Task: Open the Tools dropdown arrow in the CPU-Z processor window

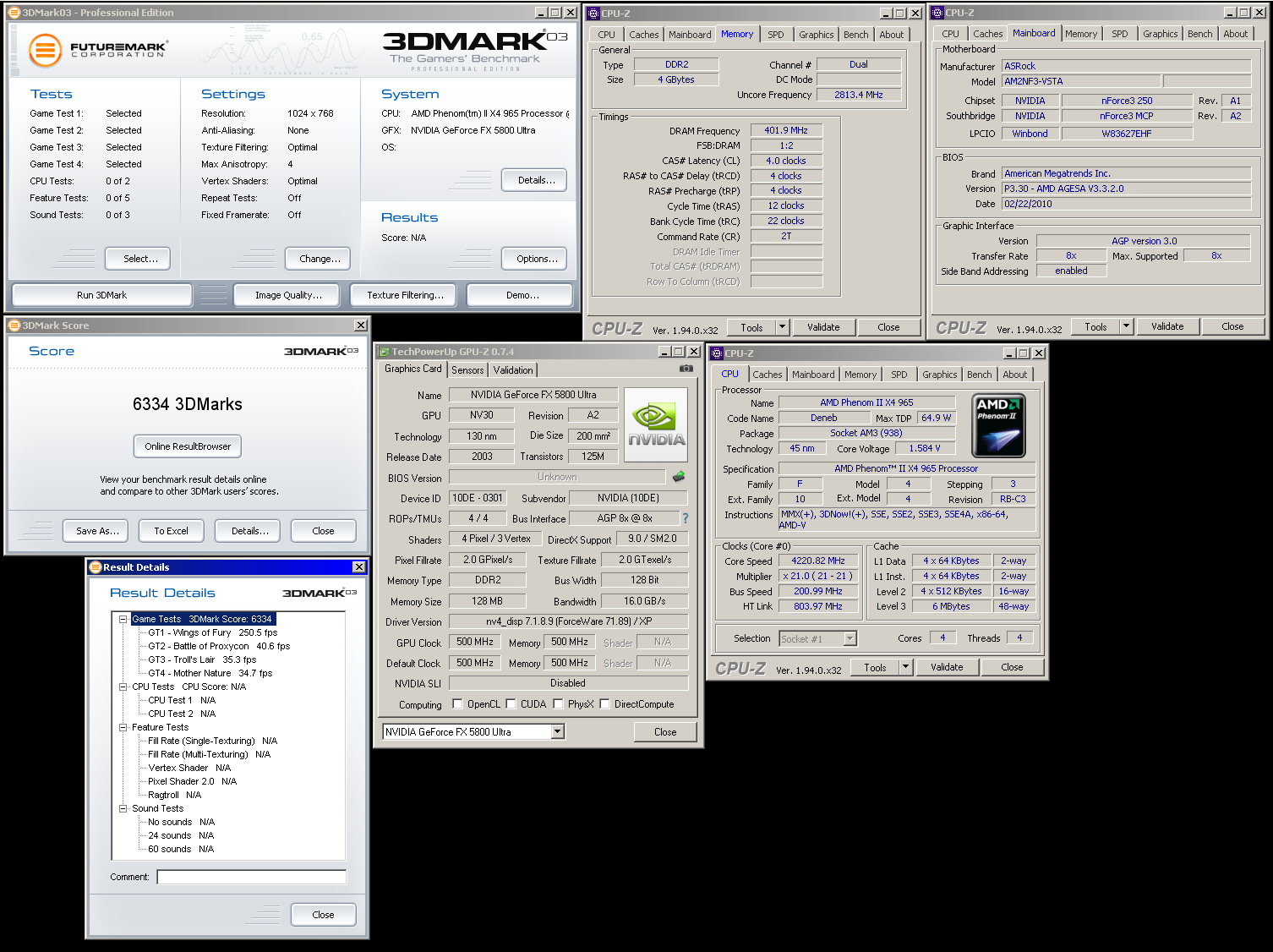Action: tap(905, 667)
